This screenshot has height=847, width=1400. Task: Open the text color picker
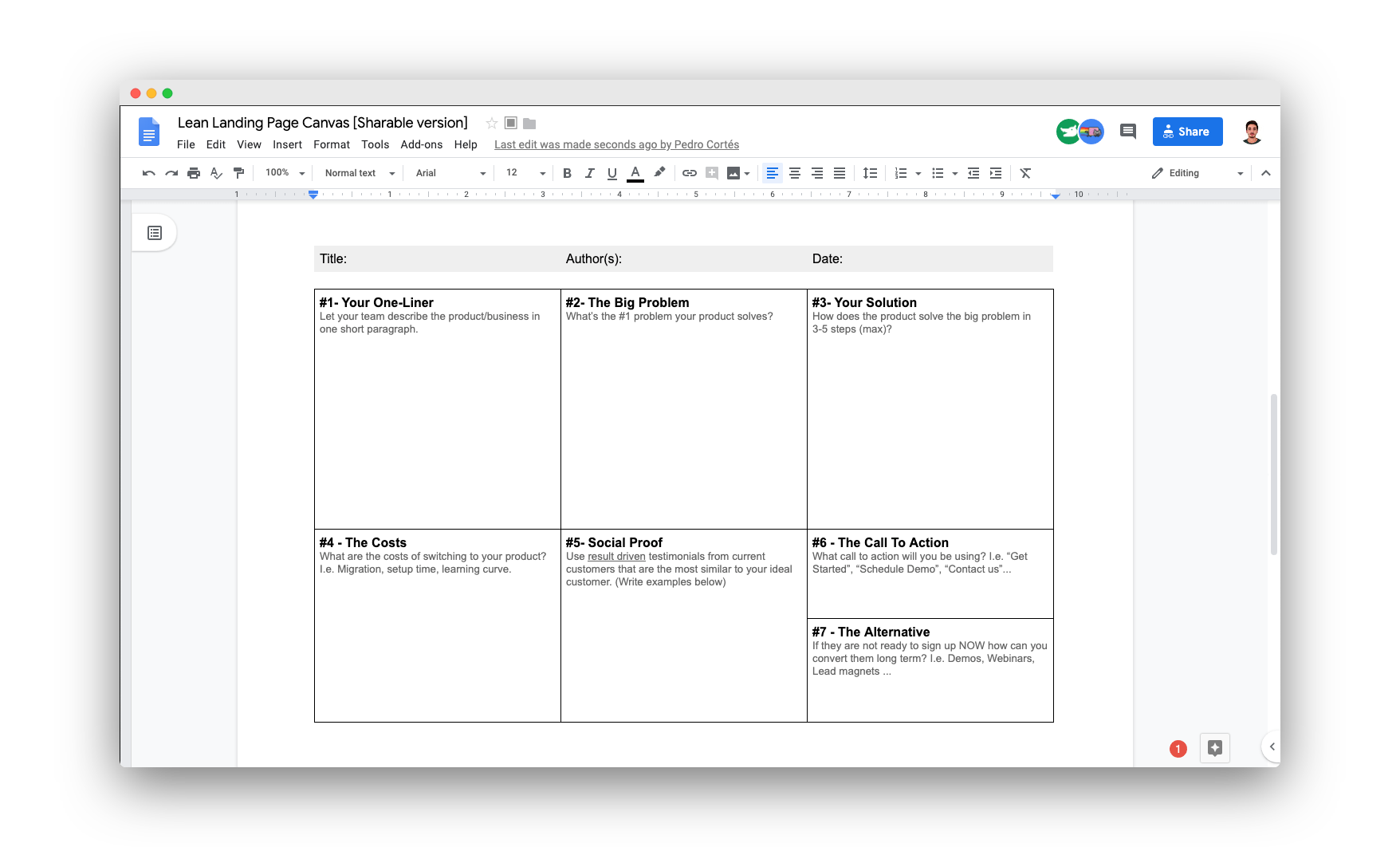point(635,172)
